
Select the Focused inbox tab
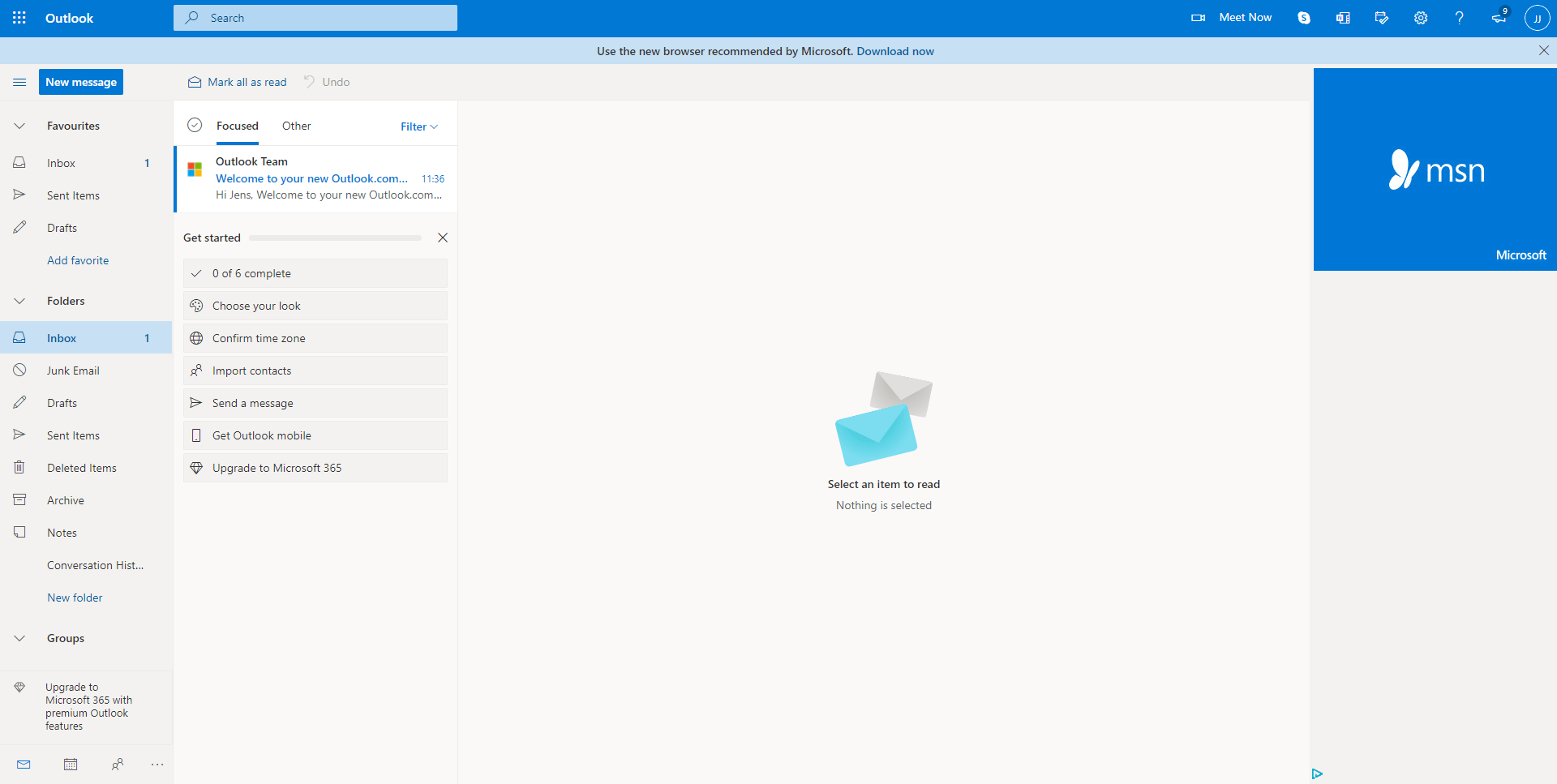click(237, 126)
